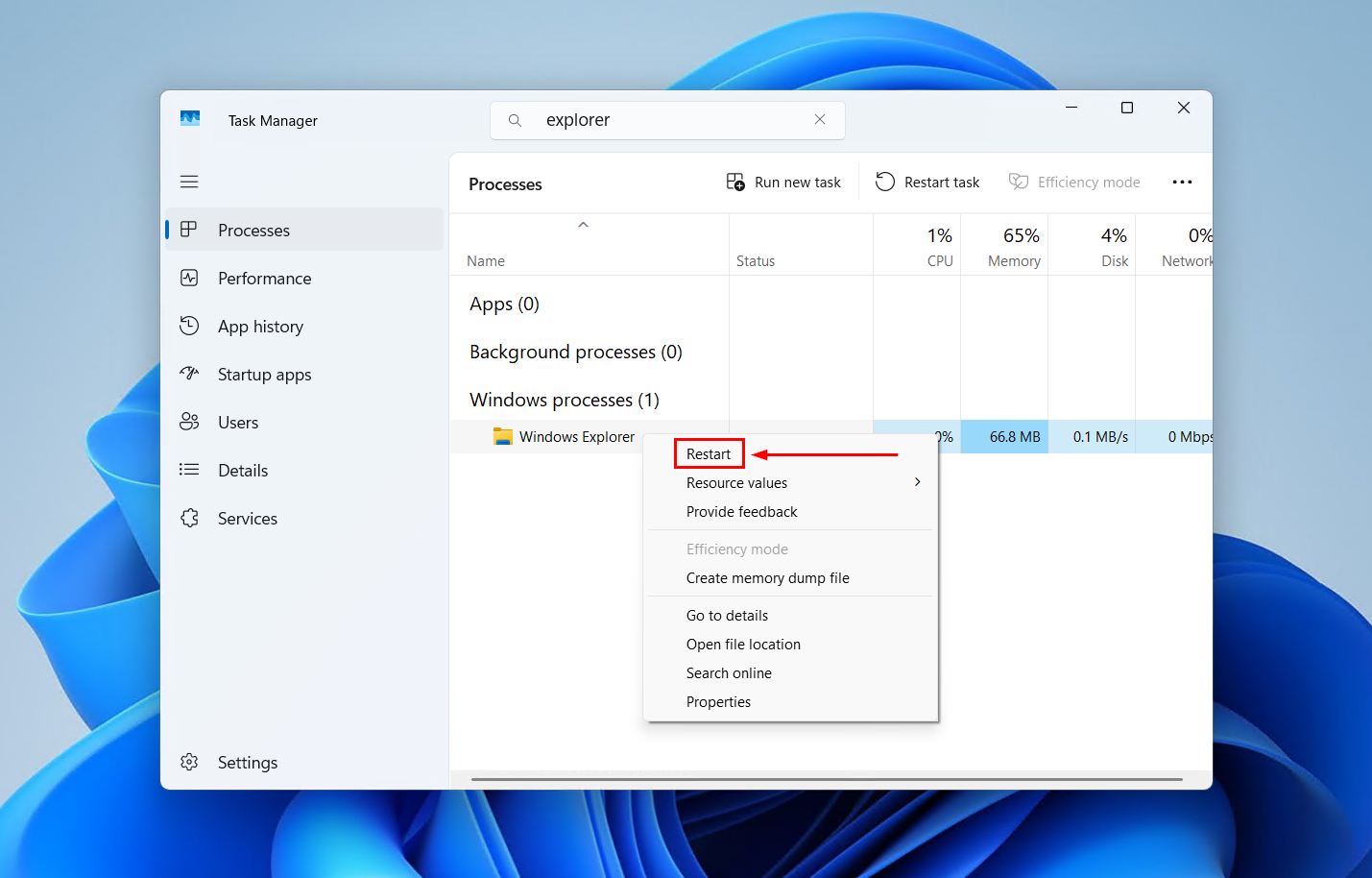
Task: Close the Task Manager window
Action: point(1184,108)
